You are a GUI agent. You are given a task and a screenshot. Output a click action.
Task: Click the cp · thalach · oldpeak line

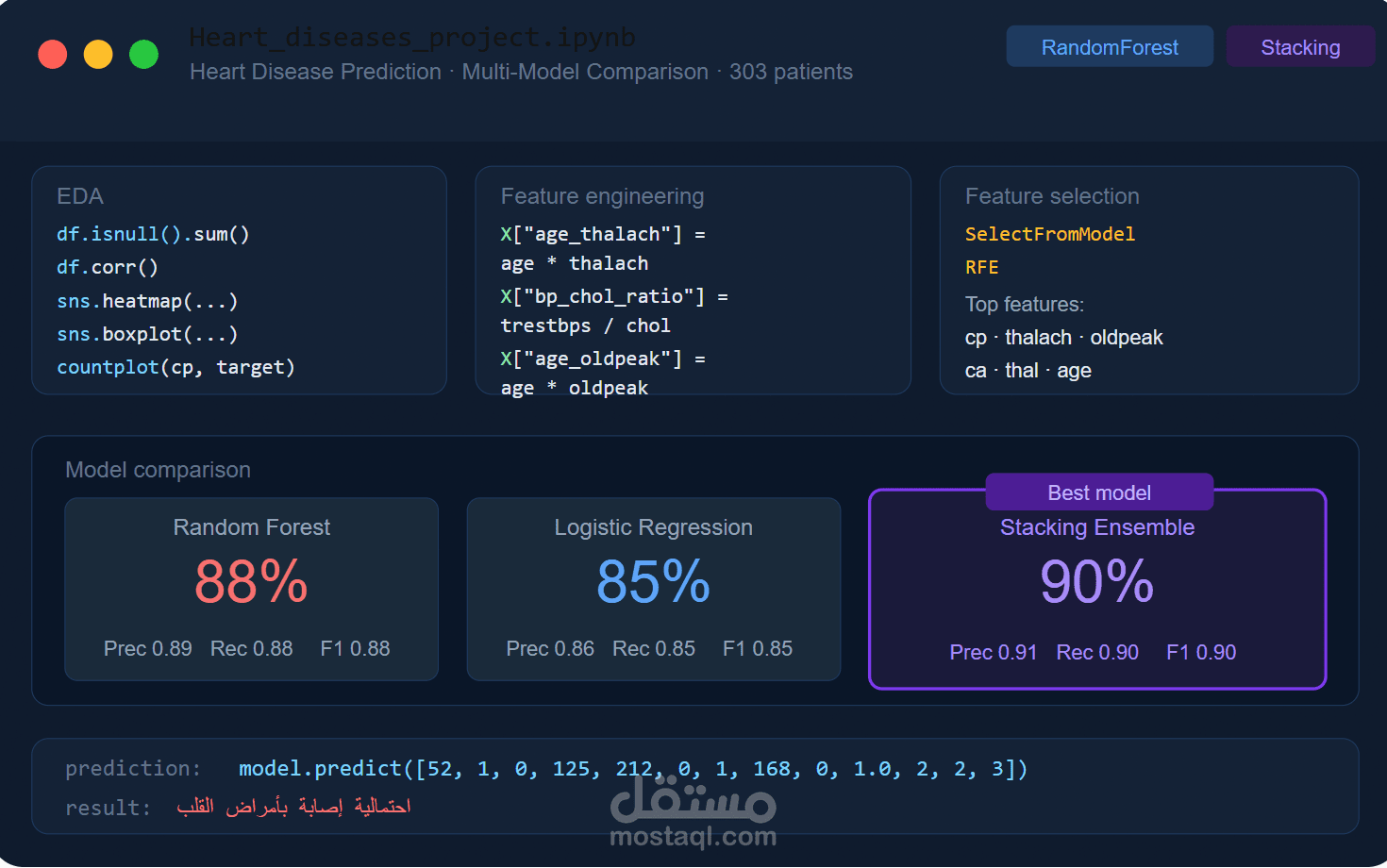point(1064,338)
